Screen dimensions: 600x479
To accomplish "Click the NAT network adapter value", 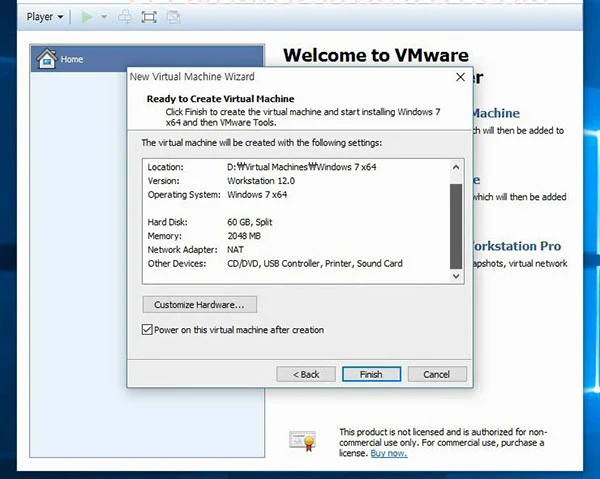I will 235,249.
